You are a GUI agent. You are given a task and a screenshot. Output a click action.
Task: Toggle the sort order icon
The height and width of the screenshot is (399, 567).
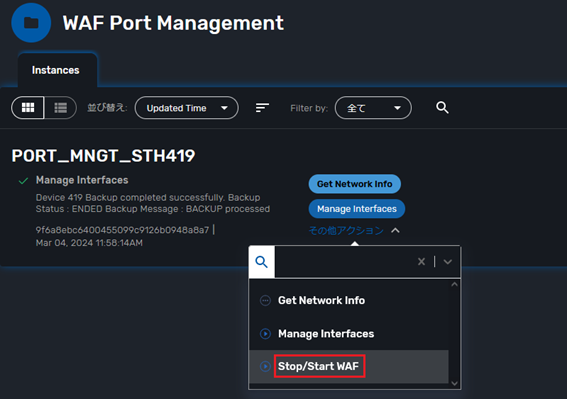pos(262,107)
